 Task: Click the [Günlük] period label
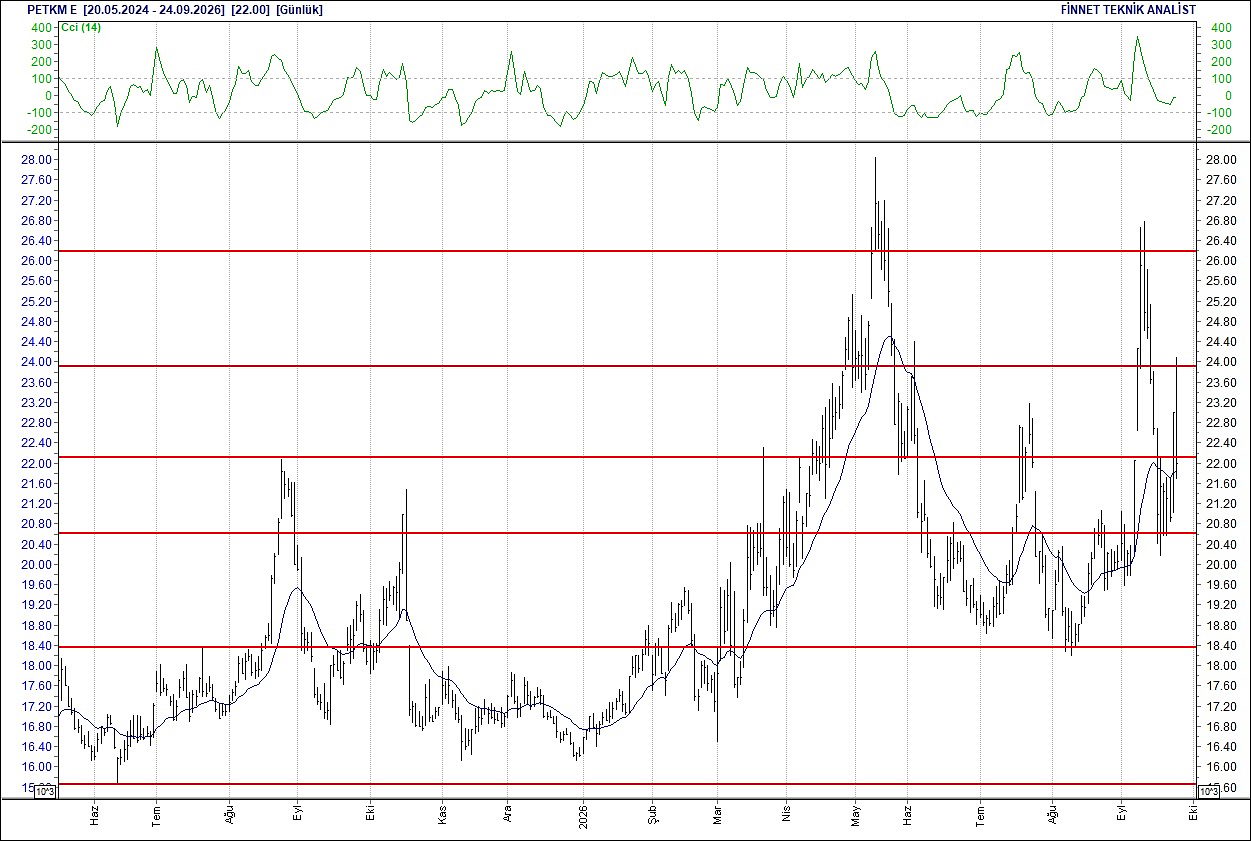point(299,9)
